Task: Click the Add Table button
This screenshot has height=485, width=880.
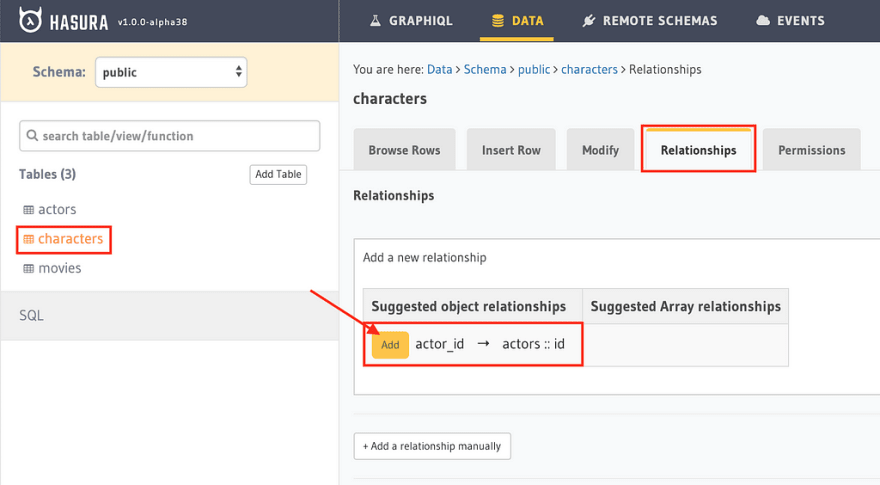Action: (x=278, y=174)
